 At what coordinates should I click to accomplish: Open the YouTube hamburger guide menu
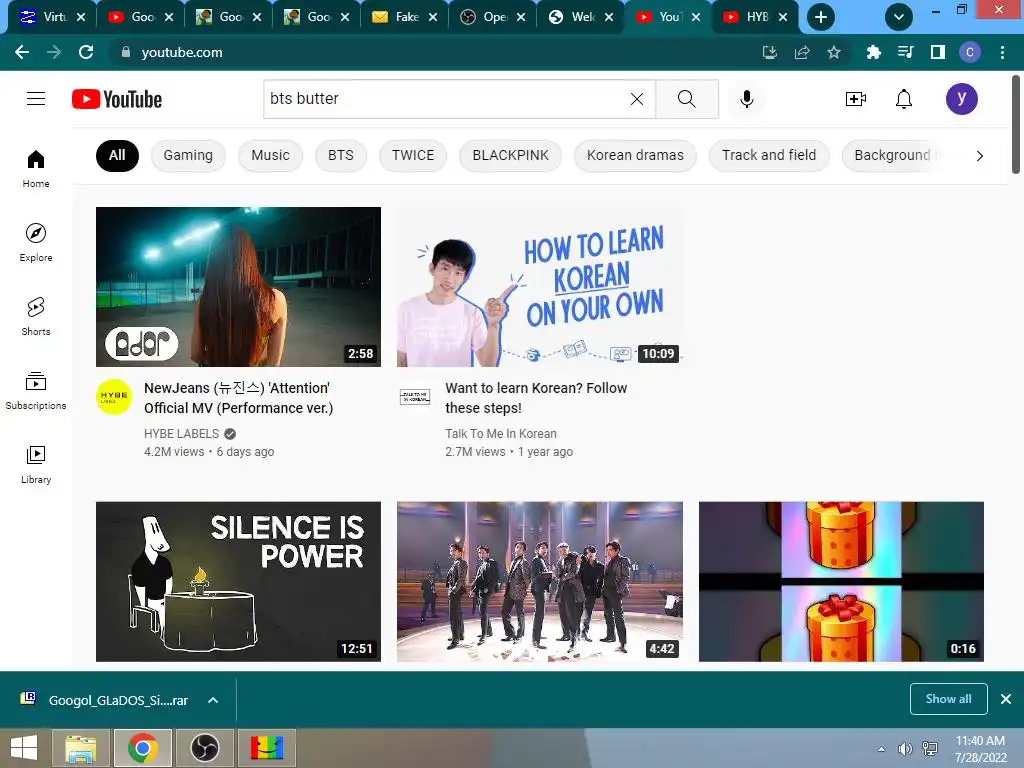click(36, 99)
